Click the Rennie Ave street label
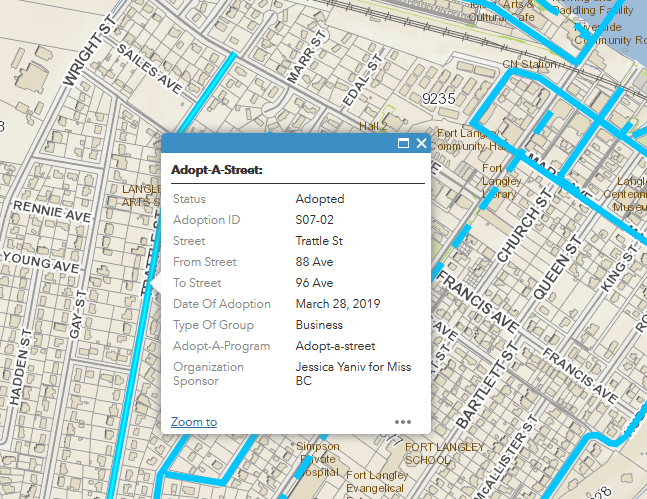Image resolution: width=647 pixels, height=499 pixels. (52, 212)
